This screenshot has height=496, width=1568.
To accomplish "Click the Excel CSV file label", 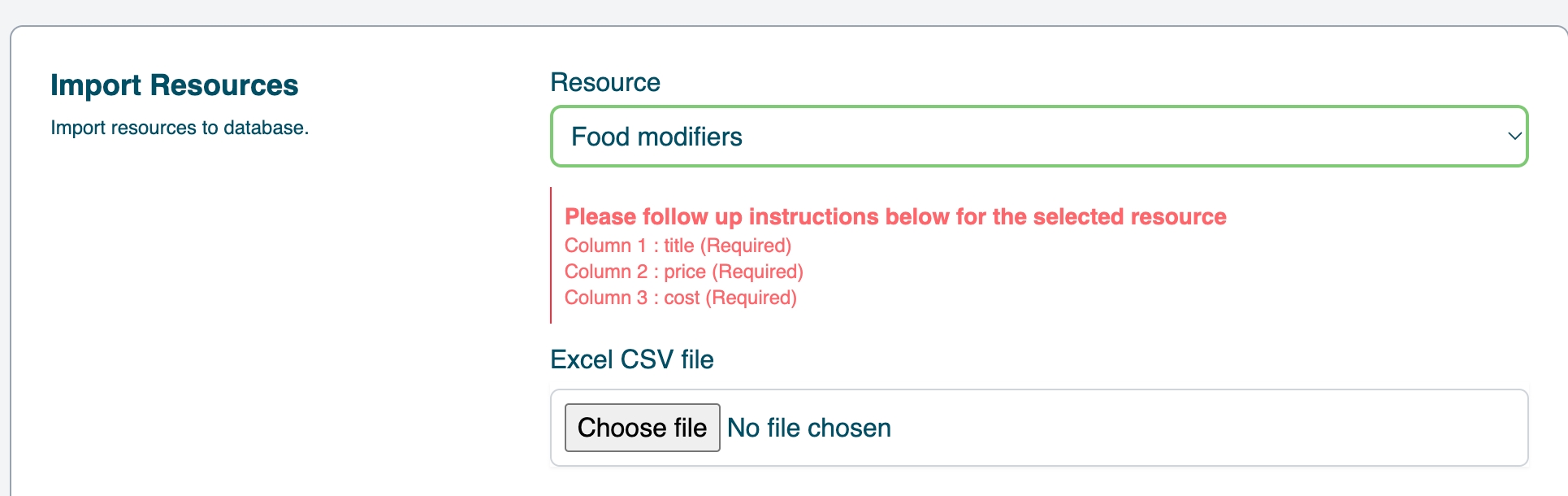I will pyautogui.click(x=631, y=359).
